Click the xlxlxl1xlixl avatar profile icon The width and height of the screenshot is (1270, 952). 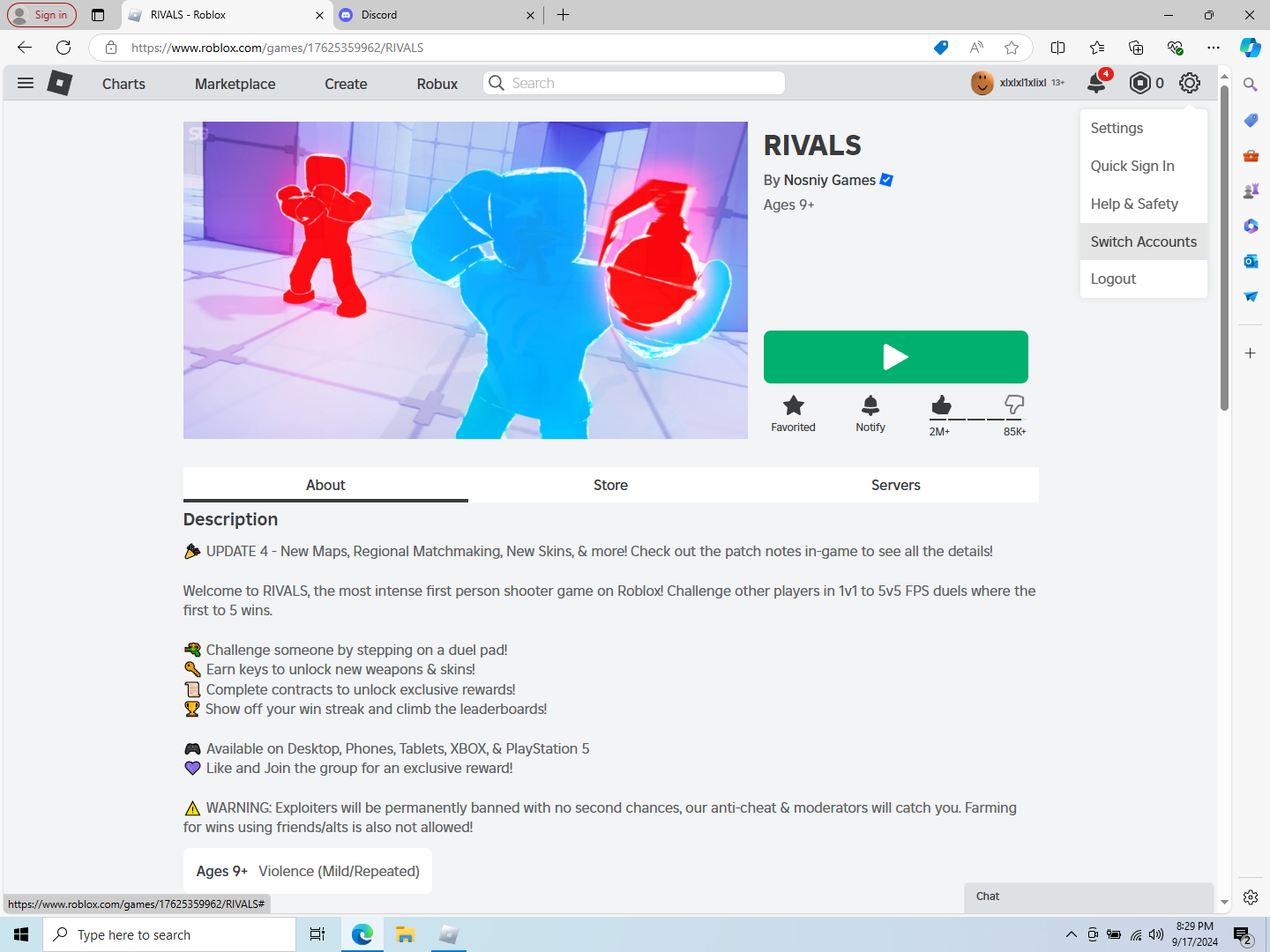click(x=982, y=83)
